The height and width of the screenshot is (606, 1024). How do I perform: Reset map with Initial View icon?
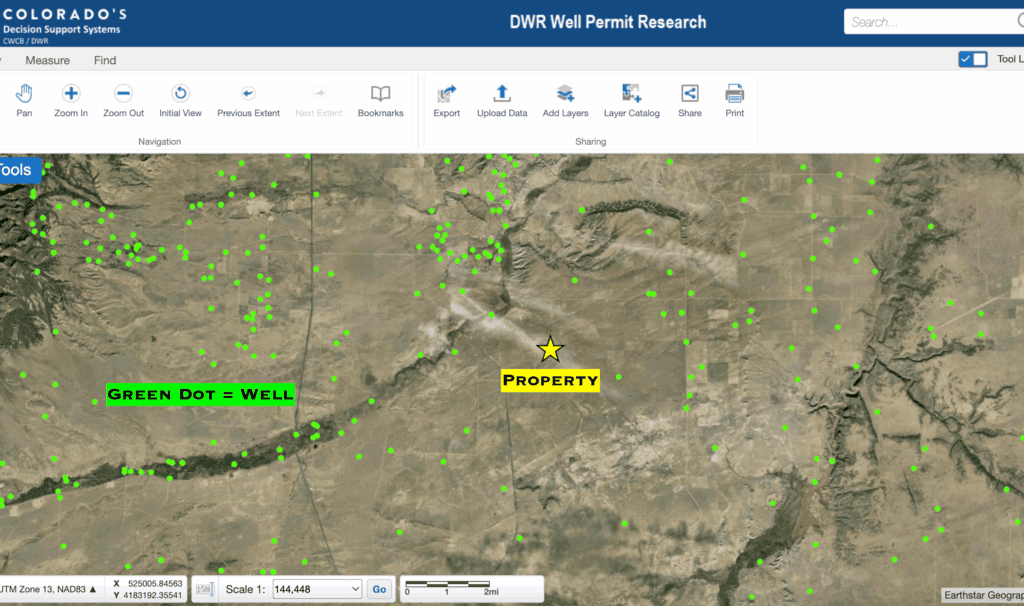[181, 94]
